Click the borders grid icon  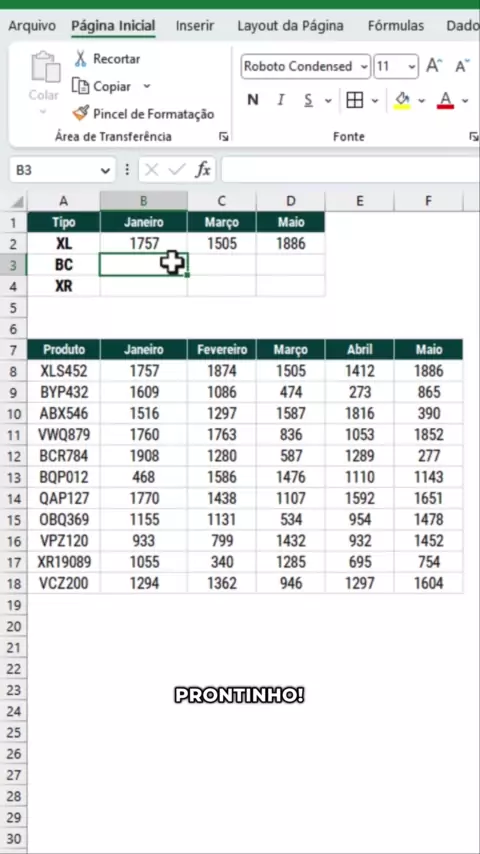(x=355, y=100)
